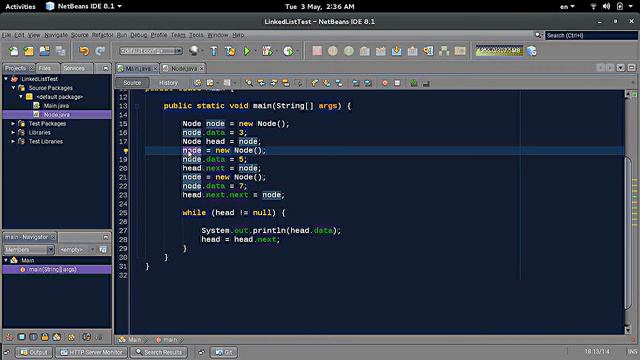Click the Clean and Build icon

pos(230,51)
